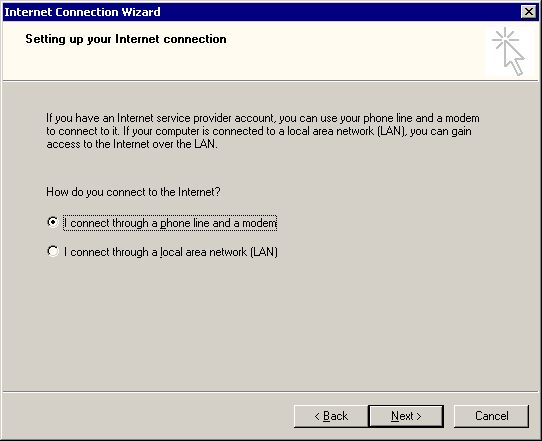Click the paragraph about Internet service provider accounts

[x=263, y=131]
